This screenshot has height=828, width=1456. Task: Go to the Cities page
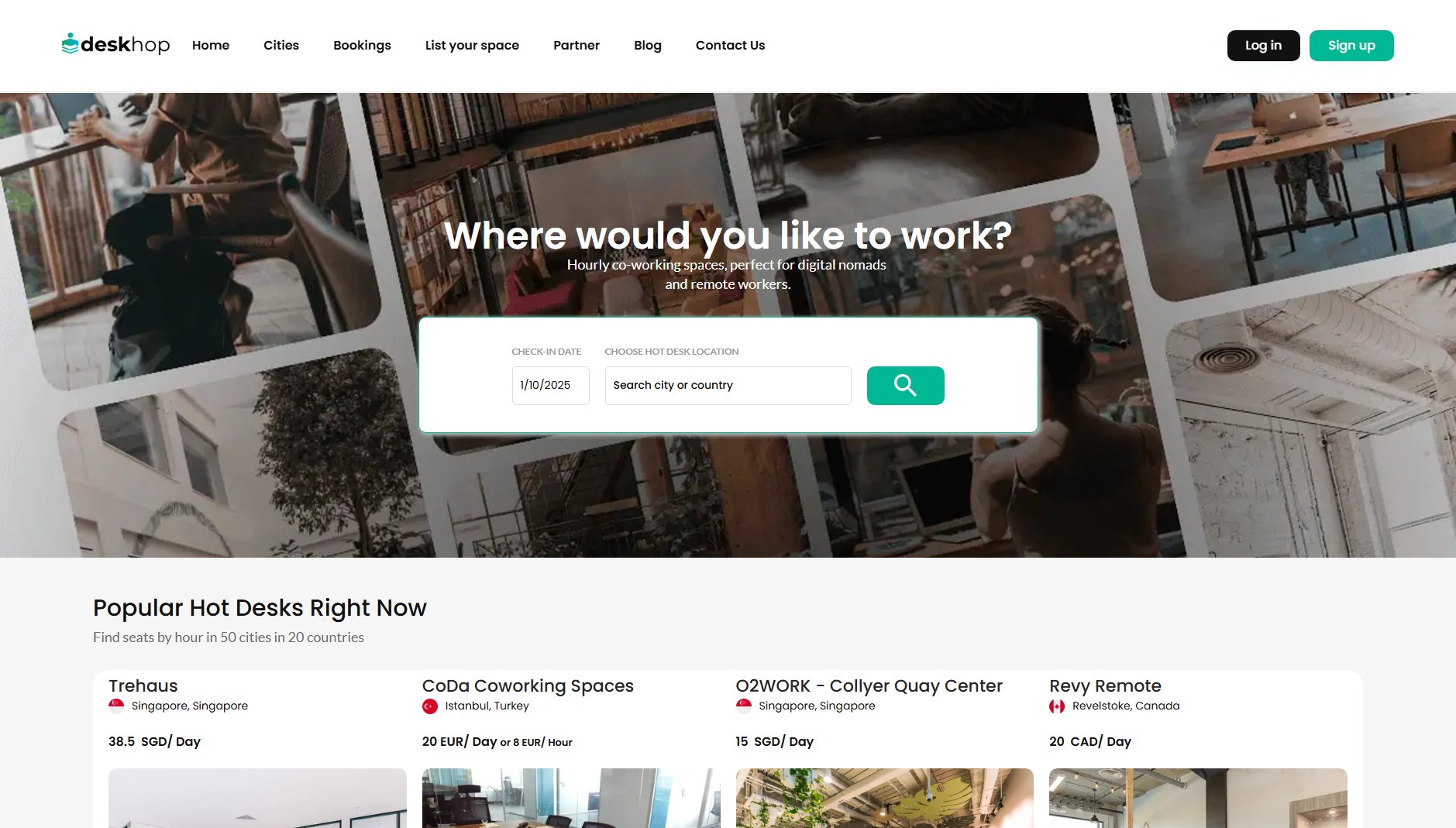tap(281, 45)
